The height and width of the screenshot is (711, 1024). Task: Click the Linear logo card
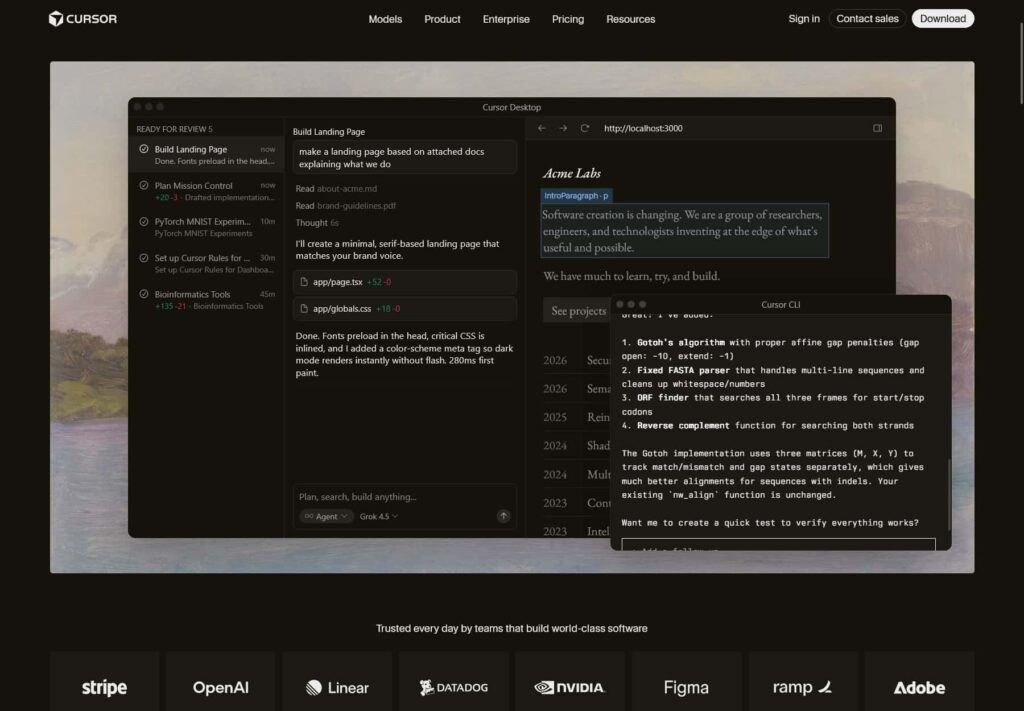coord(337,682)
